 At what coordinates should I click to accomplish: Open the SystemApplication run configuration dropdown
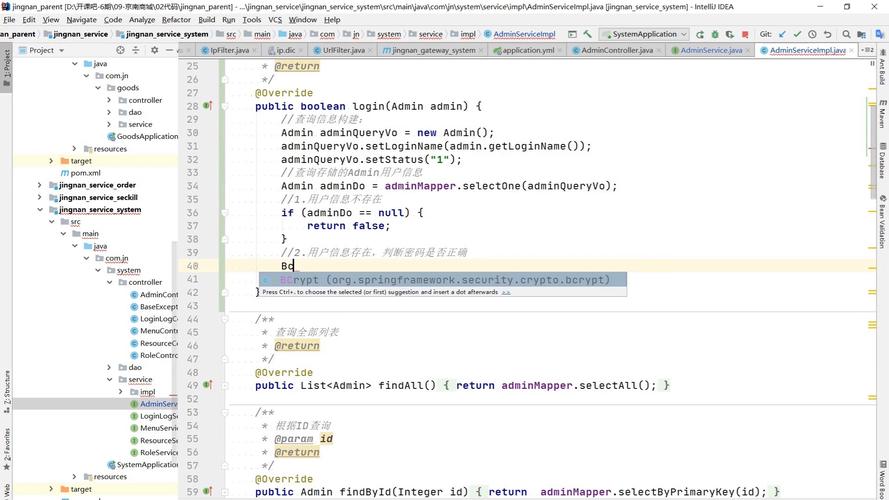(645, 34)
